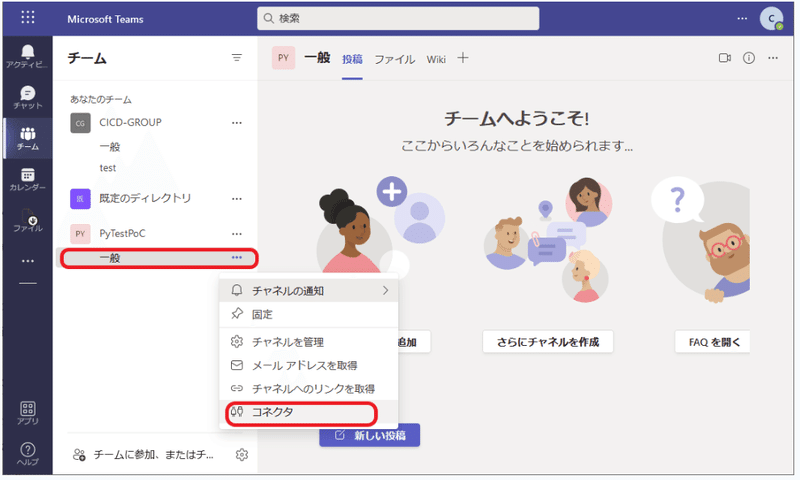
Task: Switch to the ファイル tab
Action: click(394, 59)
